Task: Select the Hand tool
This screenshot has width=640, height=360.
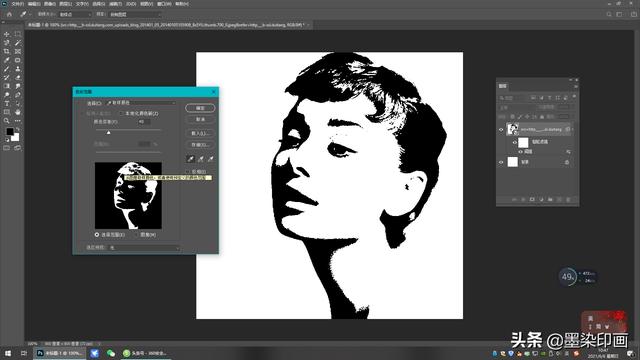Action: 18,112
